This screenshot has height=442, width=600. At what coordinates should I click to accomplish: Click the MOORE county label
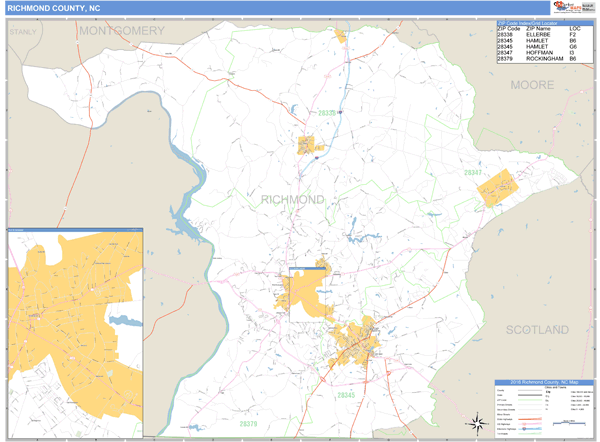531,85
